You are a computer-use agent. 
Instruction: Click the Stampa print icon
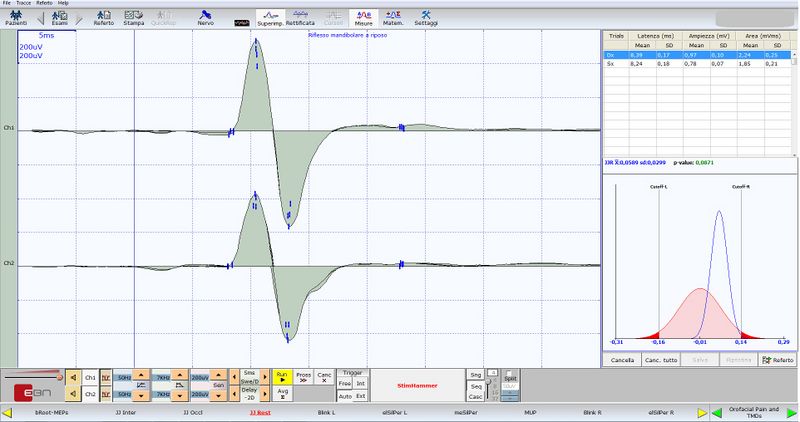(133, 17)
